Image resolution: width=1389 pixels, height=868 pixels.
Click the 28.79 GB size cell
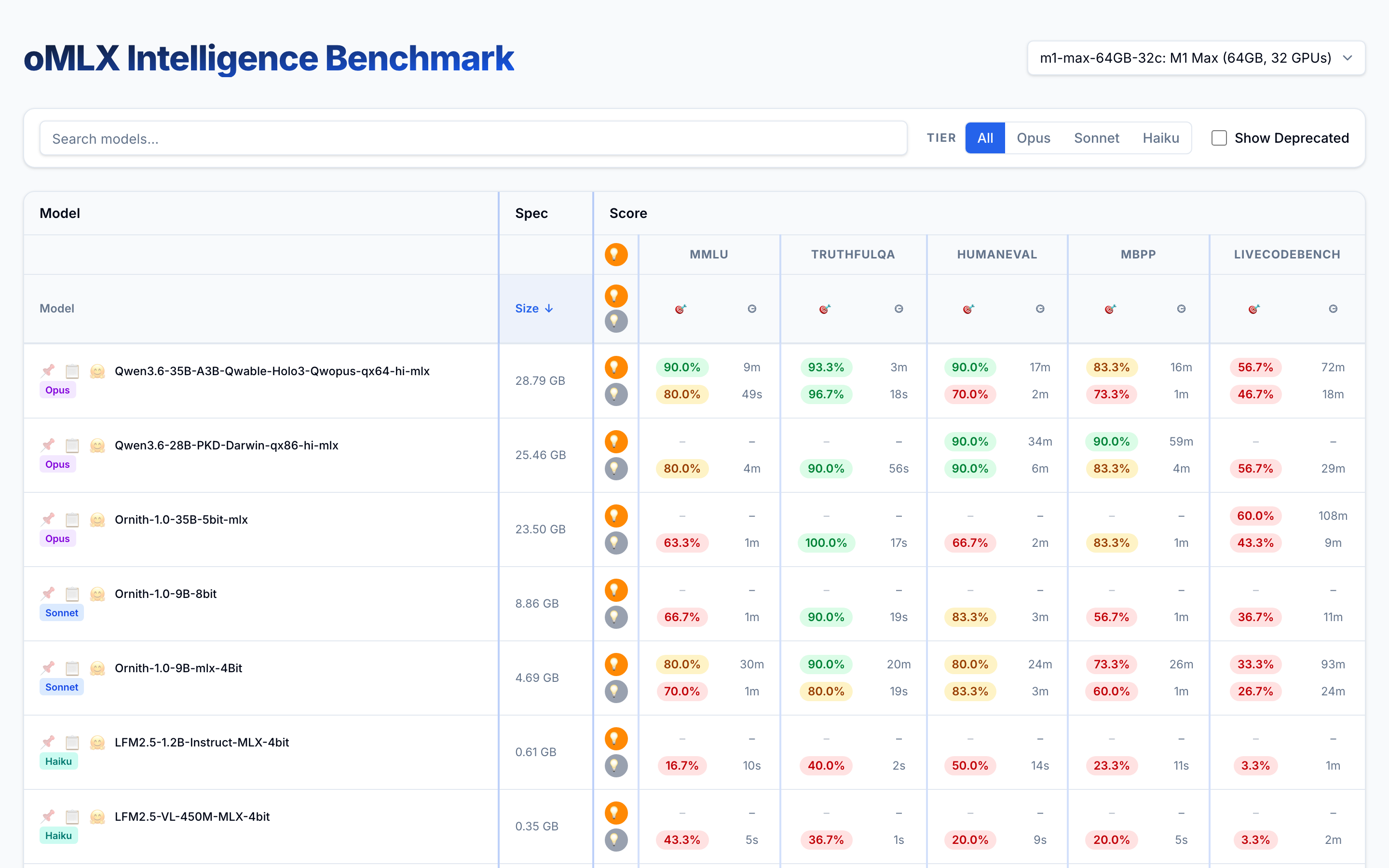tap(540, 380)
